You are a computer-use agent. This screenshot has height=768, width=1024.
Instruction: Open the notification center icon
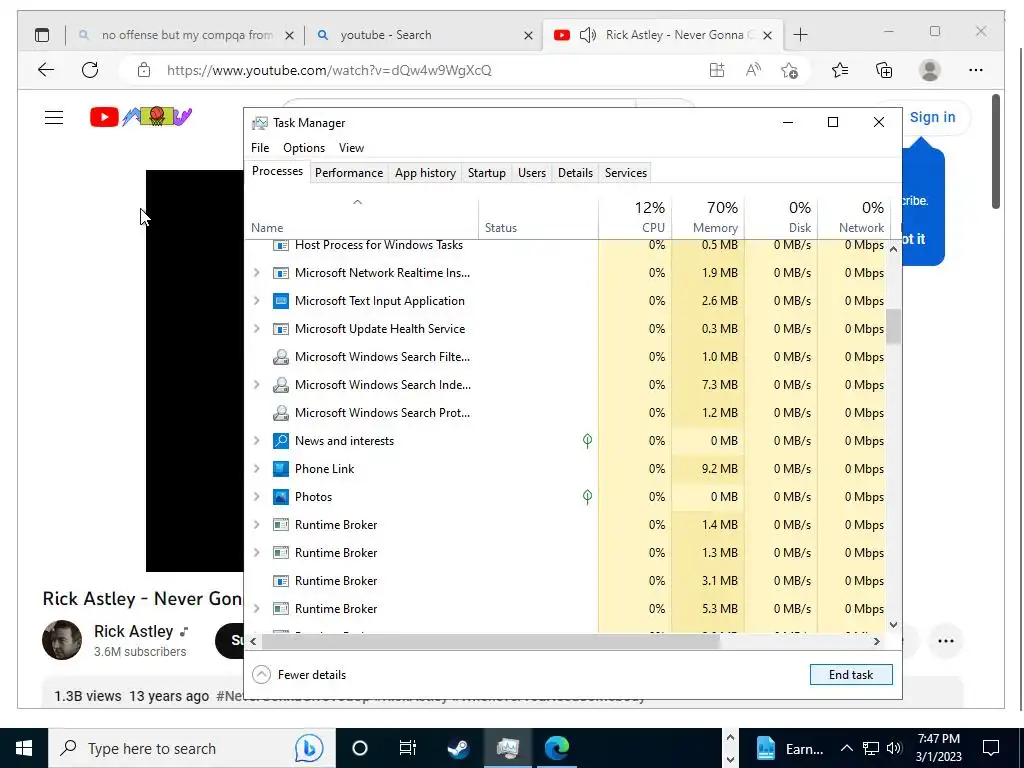[x=991, y=748]
